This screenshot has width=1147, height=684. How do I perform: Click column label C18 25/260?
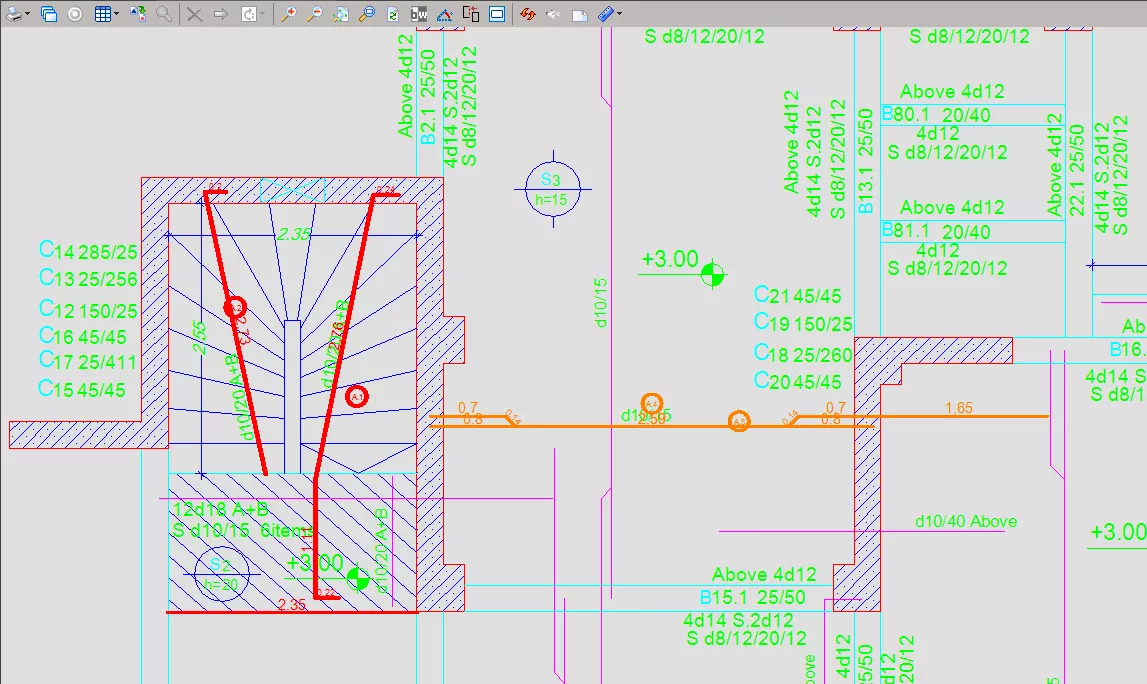803,353
